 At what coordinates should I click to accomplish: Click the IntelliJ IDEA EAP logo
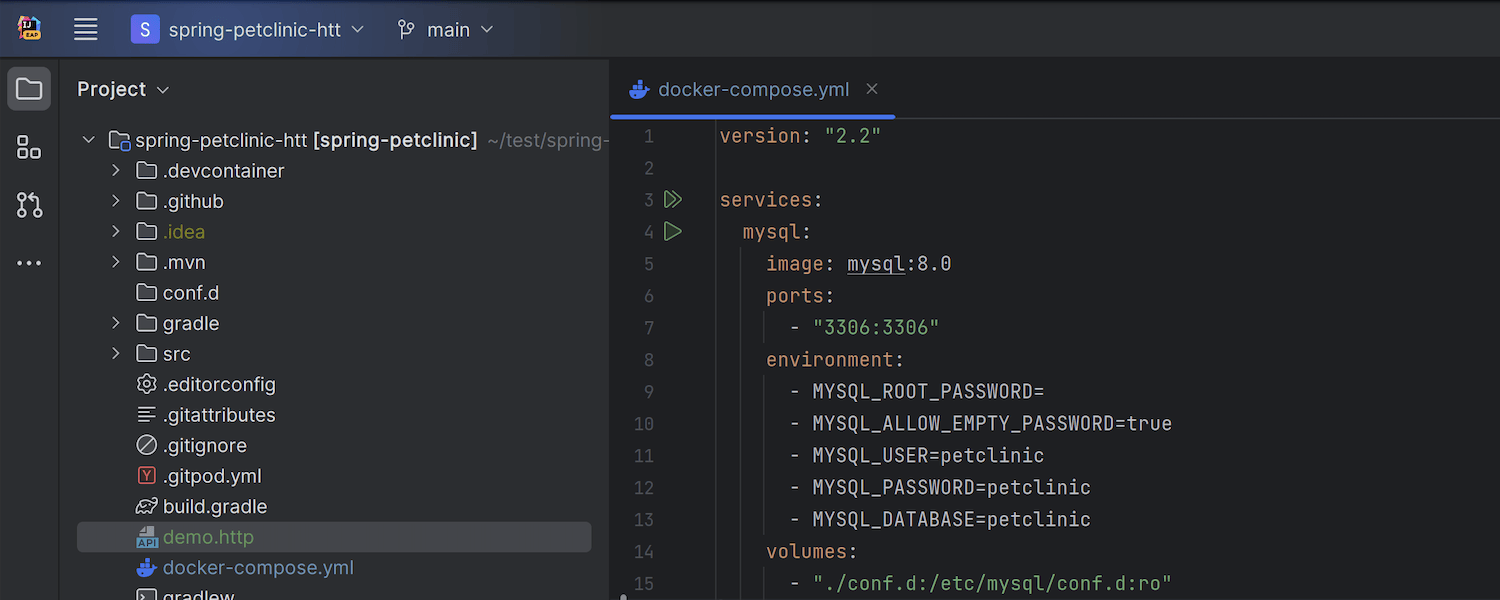[x=29, y=29]
